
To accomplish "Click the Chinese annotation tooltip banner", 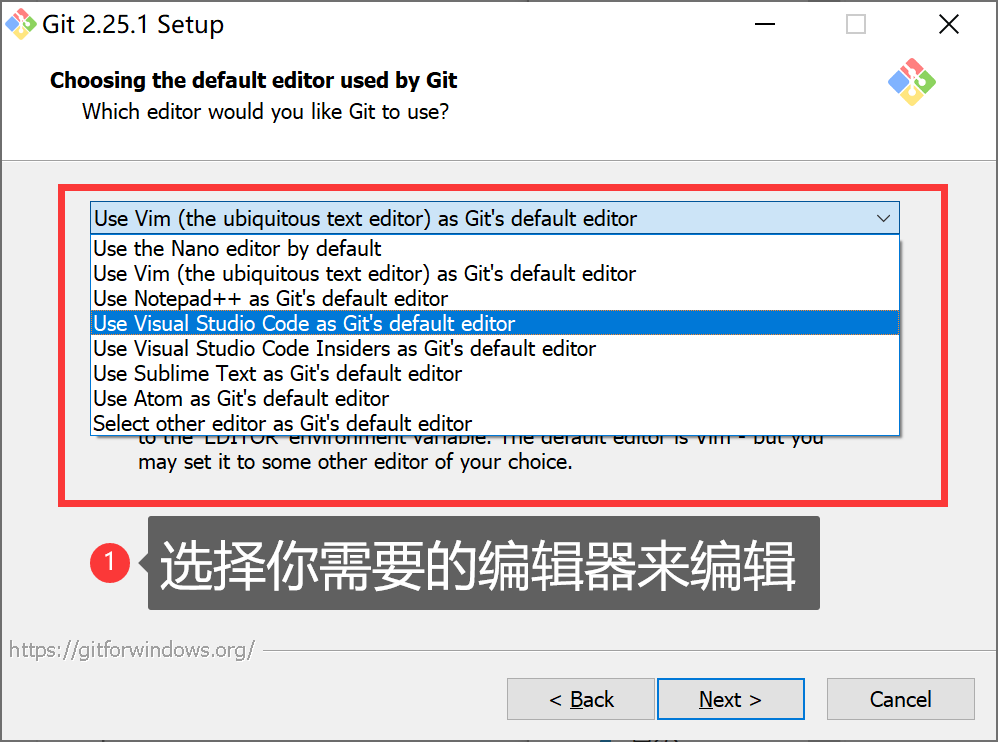I will pos(484,563).
